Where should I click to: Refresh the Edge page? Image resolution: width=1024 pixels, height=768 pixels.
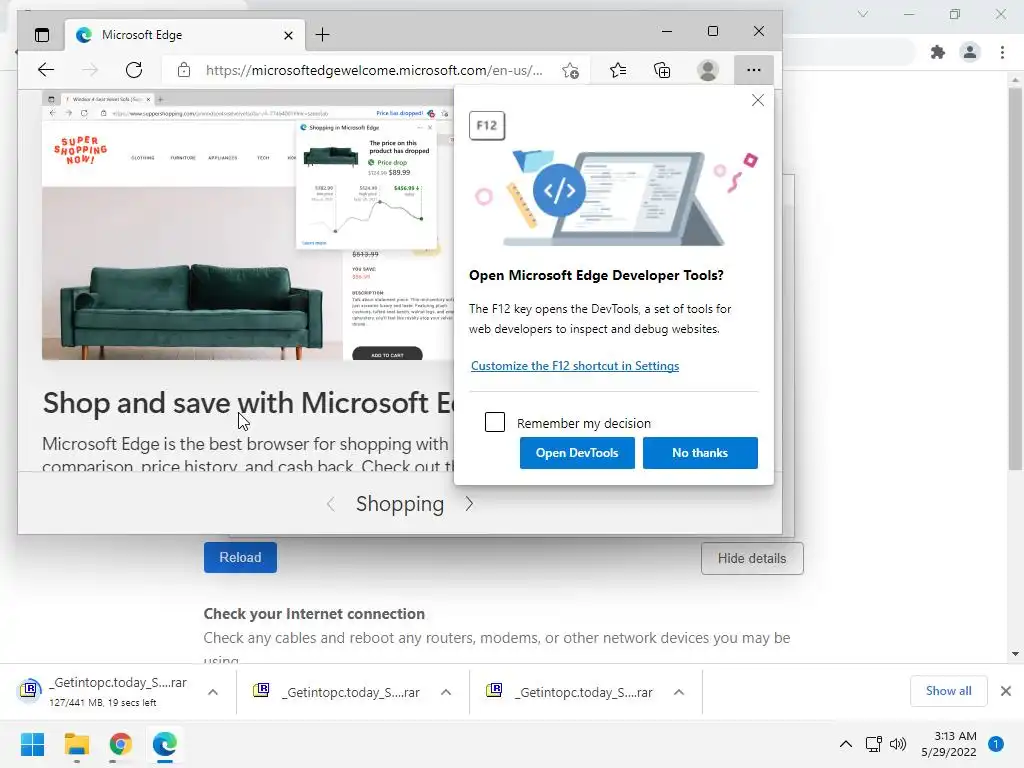tap(134, 70)
